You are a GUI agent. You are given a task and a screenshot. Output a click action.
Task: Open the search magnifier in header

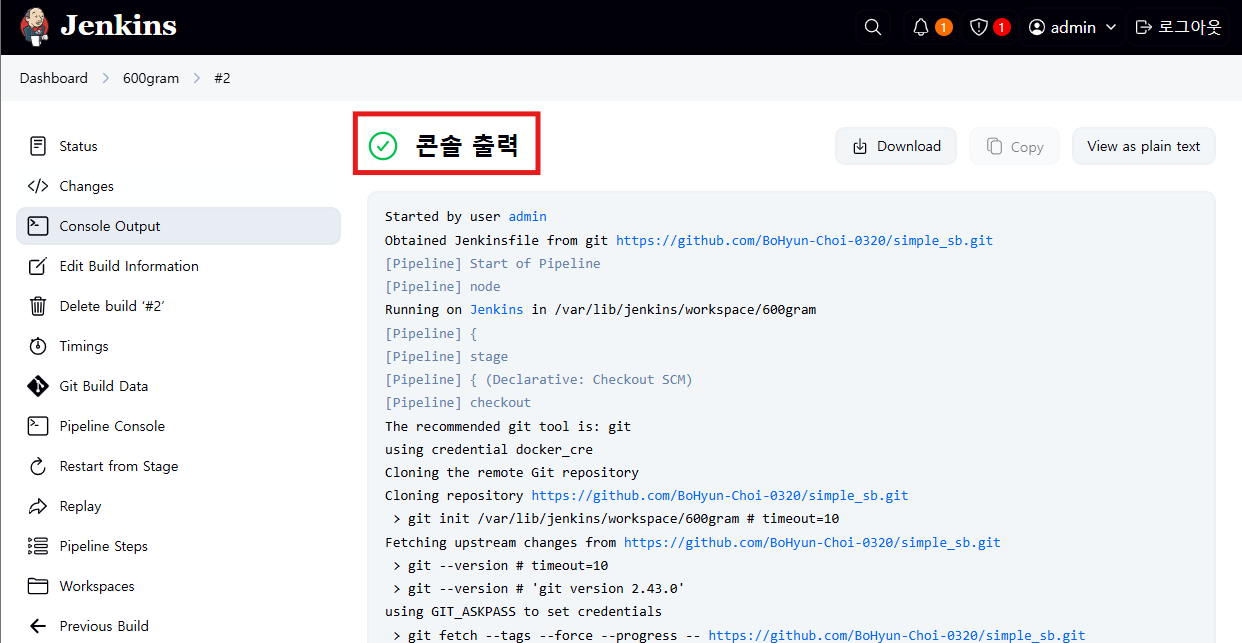click(873, 27)
